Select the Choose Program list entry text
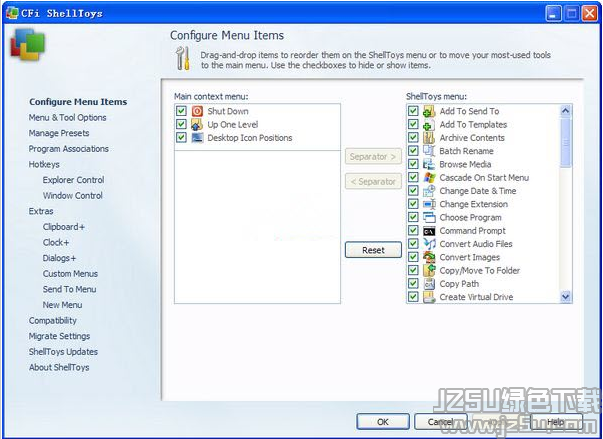The height and width of the screenshot is (439, 603). click(x=470, y=218)
